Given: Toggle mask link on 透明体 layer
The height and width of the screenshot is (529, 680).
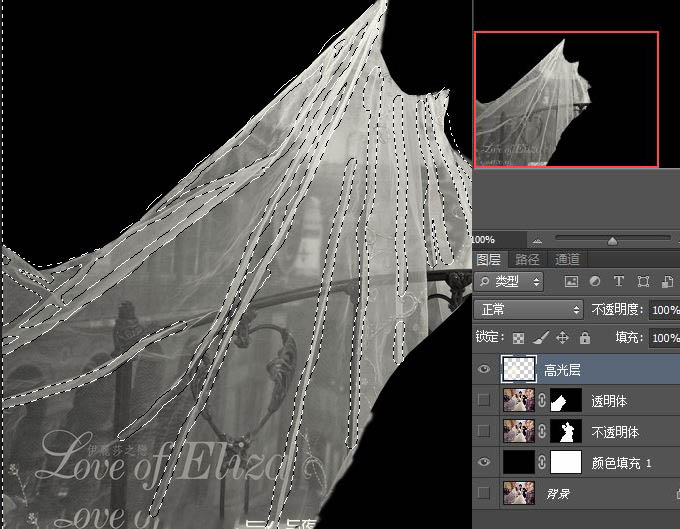Looking at the screenshot, I should 542,400.
